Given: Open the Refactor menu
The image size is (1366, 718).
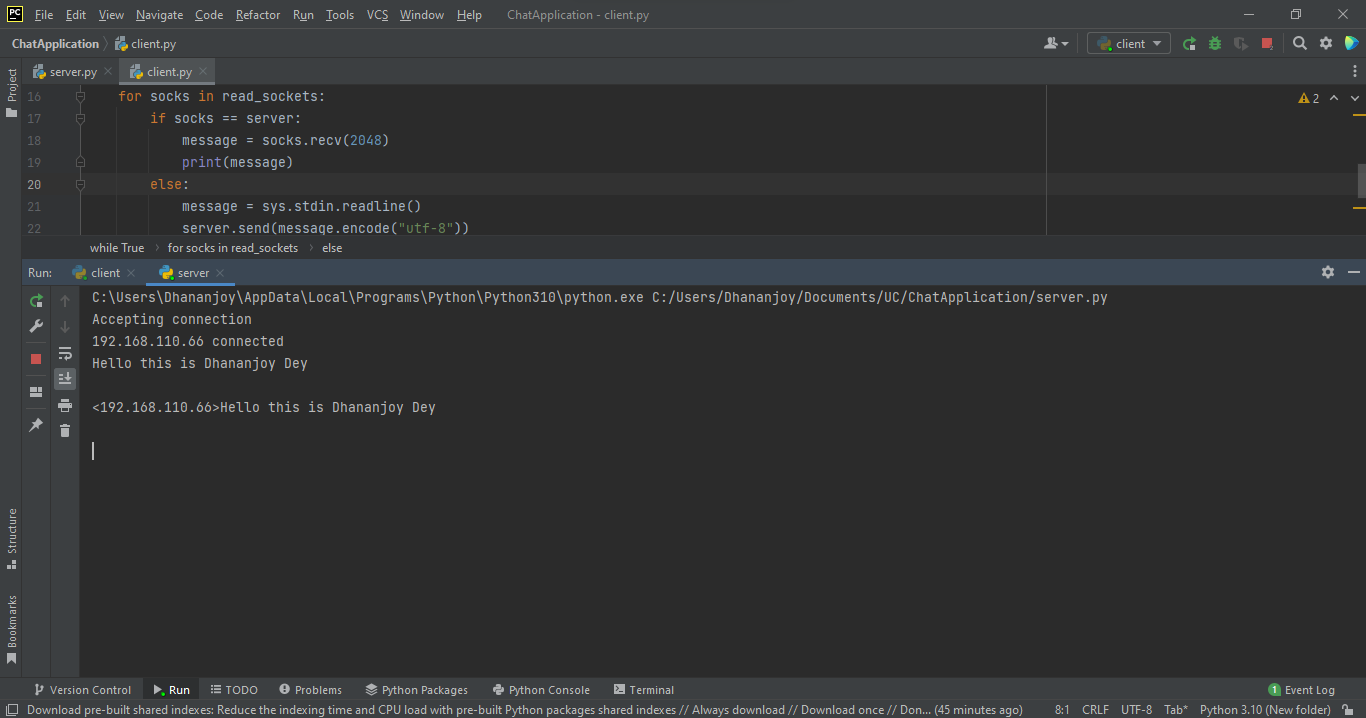Looking at the screenshot, I should (x=258, y=15).
